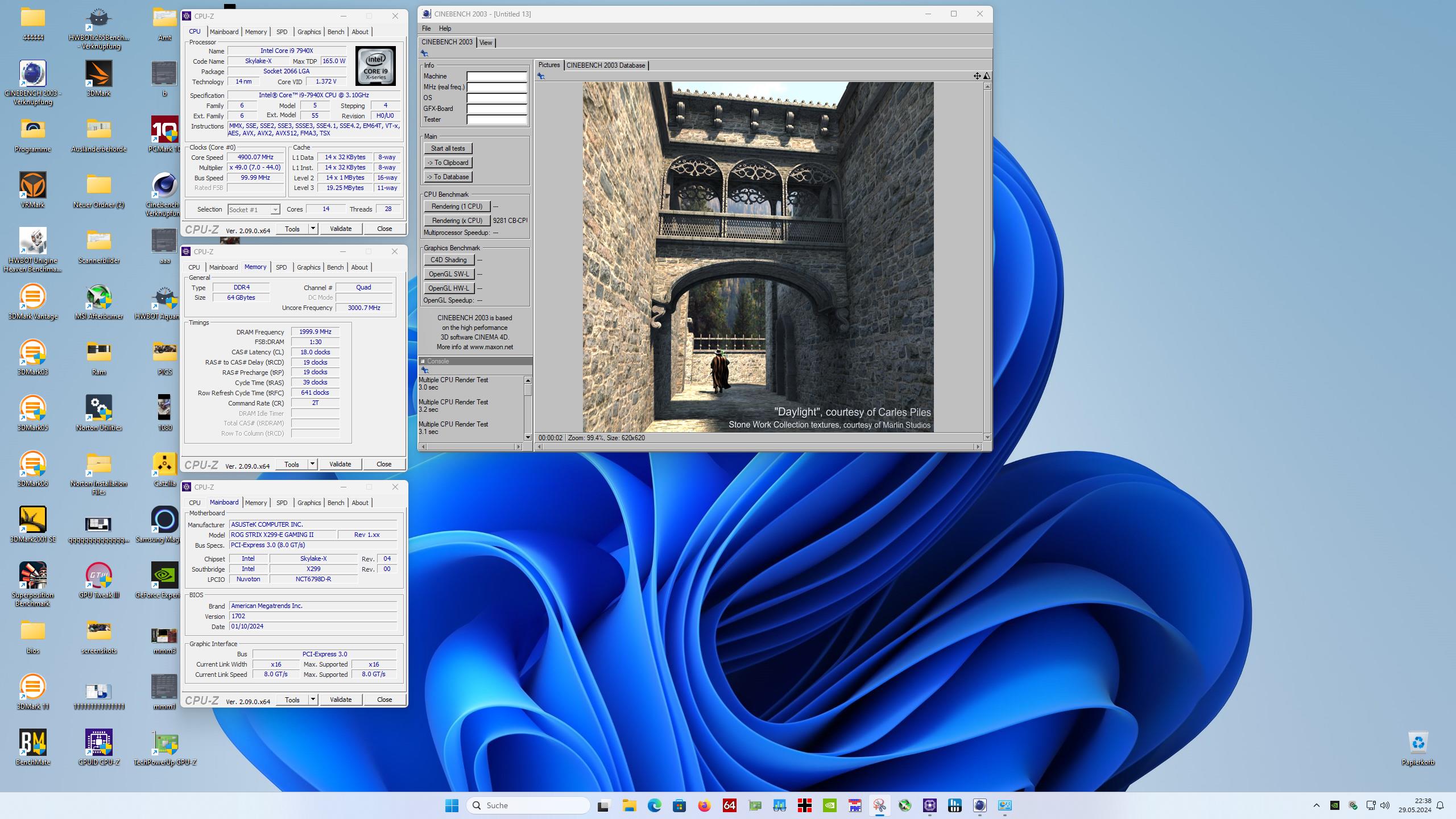This screenshot has height=819, width=1456.
Task: Open 3DMark05 desktop shortcut
Action: point(33,412)
